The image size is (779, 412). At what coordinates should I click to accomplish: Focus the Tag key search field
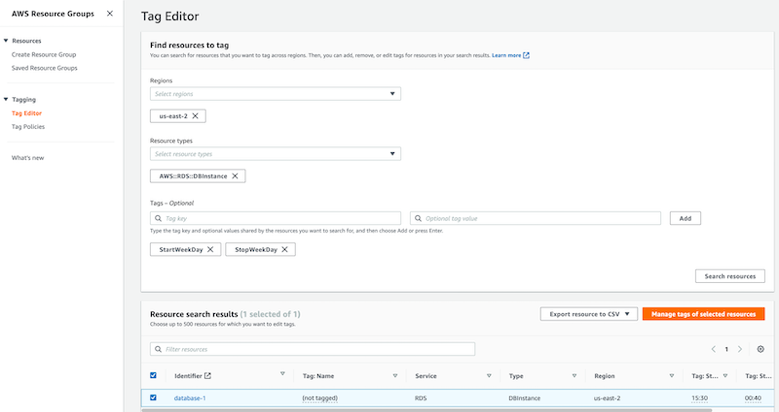(x=275, y=218)
